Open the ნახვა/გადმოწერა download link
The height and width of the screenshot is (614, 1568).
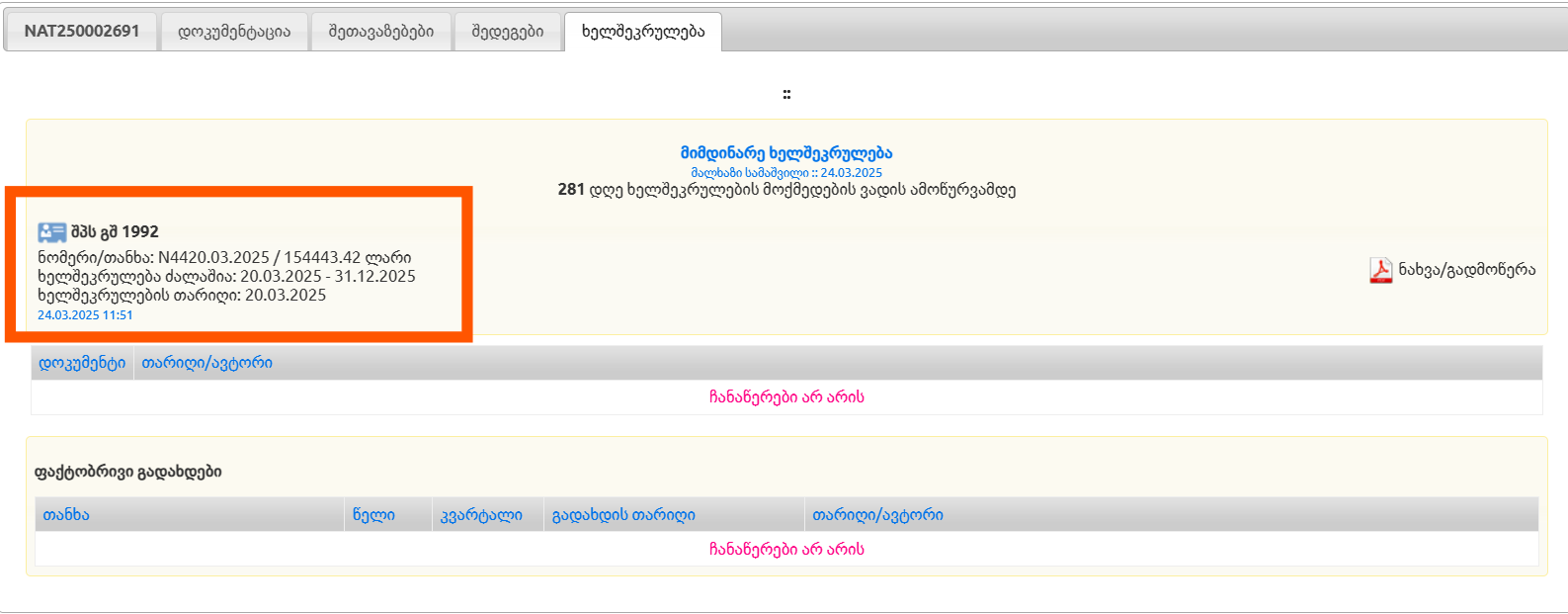click(x=1466, y=270)
